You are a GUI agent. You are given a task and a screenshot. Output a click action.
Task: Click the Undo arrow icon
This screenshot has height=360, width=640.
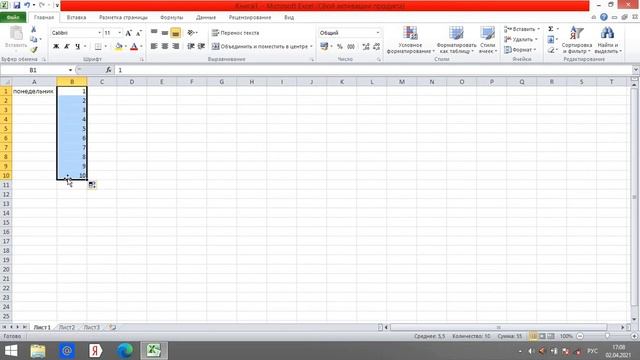pos(27,5)
